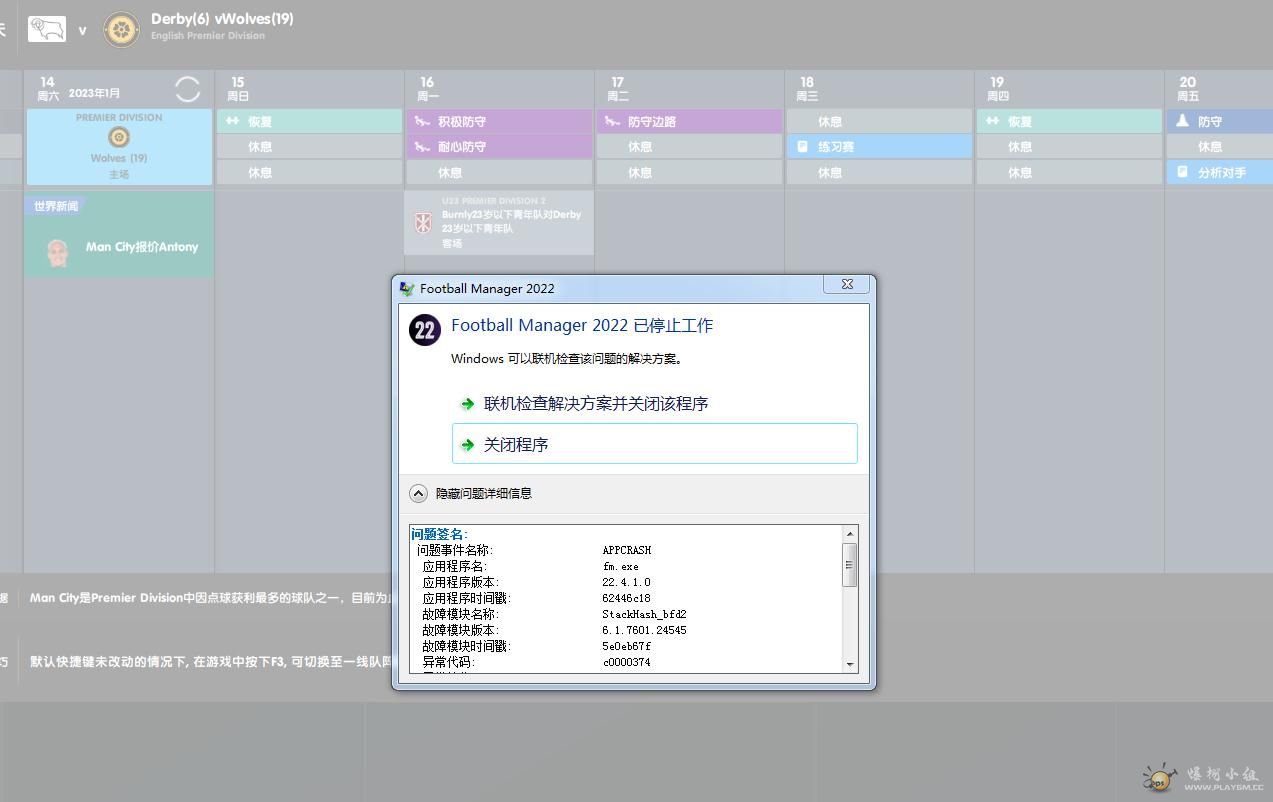Click the 5e0eb67f module timestamp value
The height and width of the screenshot is (802, 1273).
coord(626,646)
